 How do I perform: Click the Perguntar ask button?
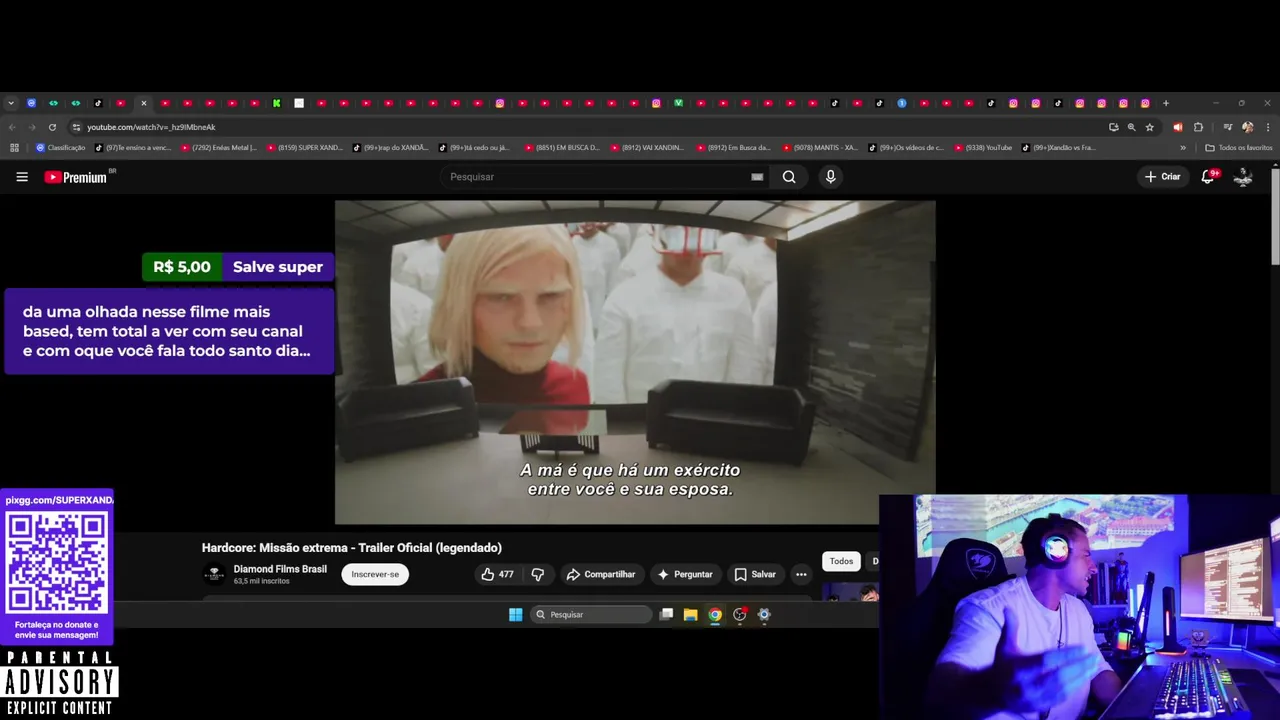(x=685, y=574)
